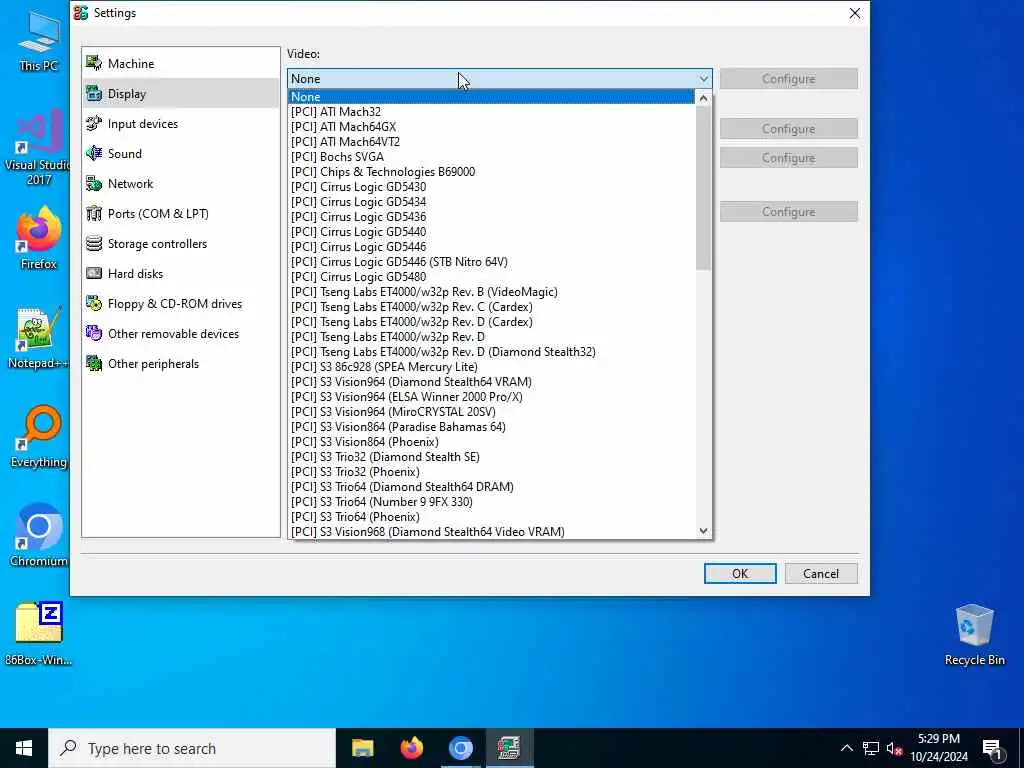Click the Display category icon

tap(94, 93)
